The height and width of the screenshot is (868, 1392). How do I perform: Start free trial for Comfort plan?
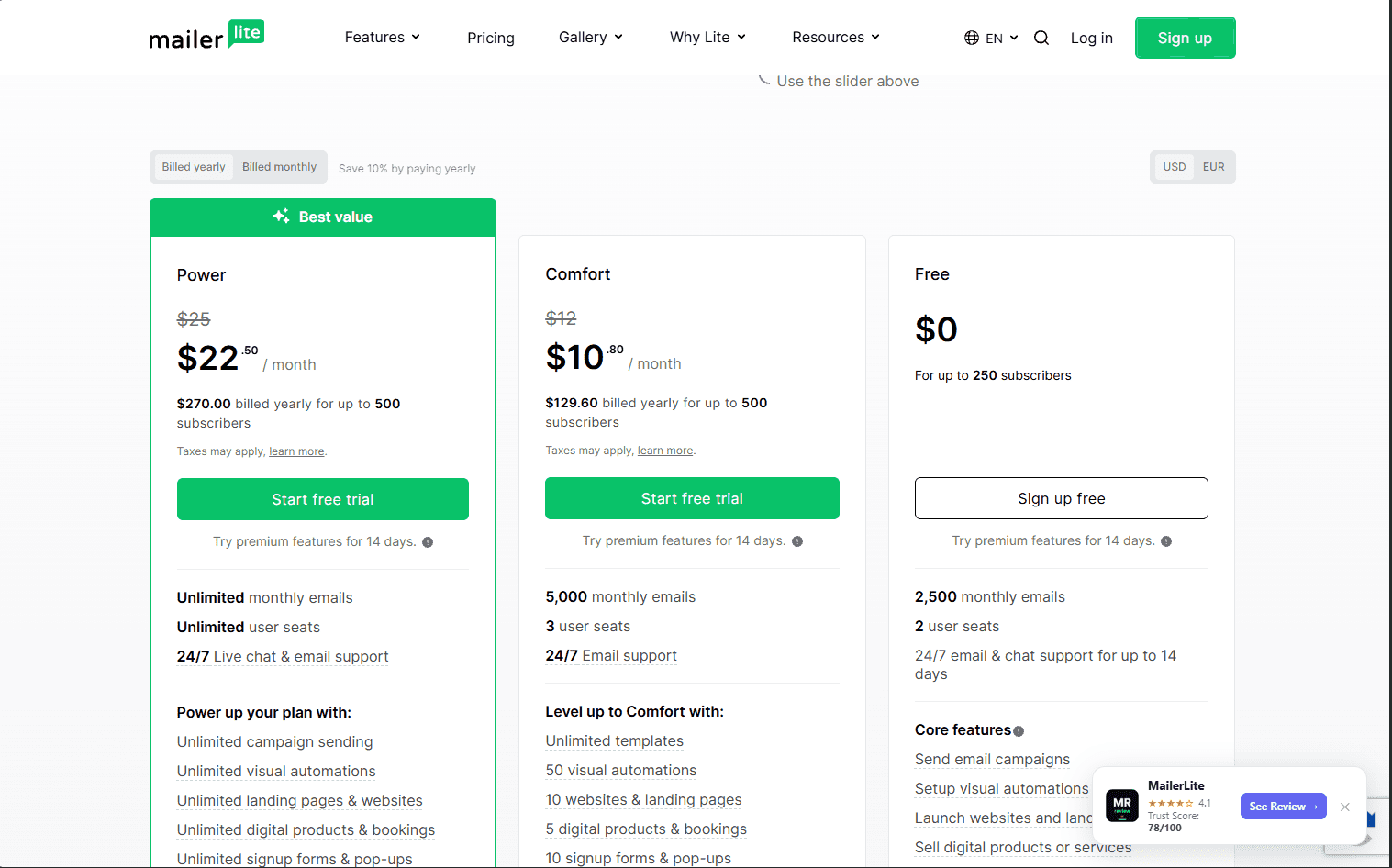692,498
